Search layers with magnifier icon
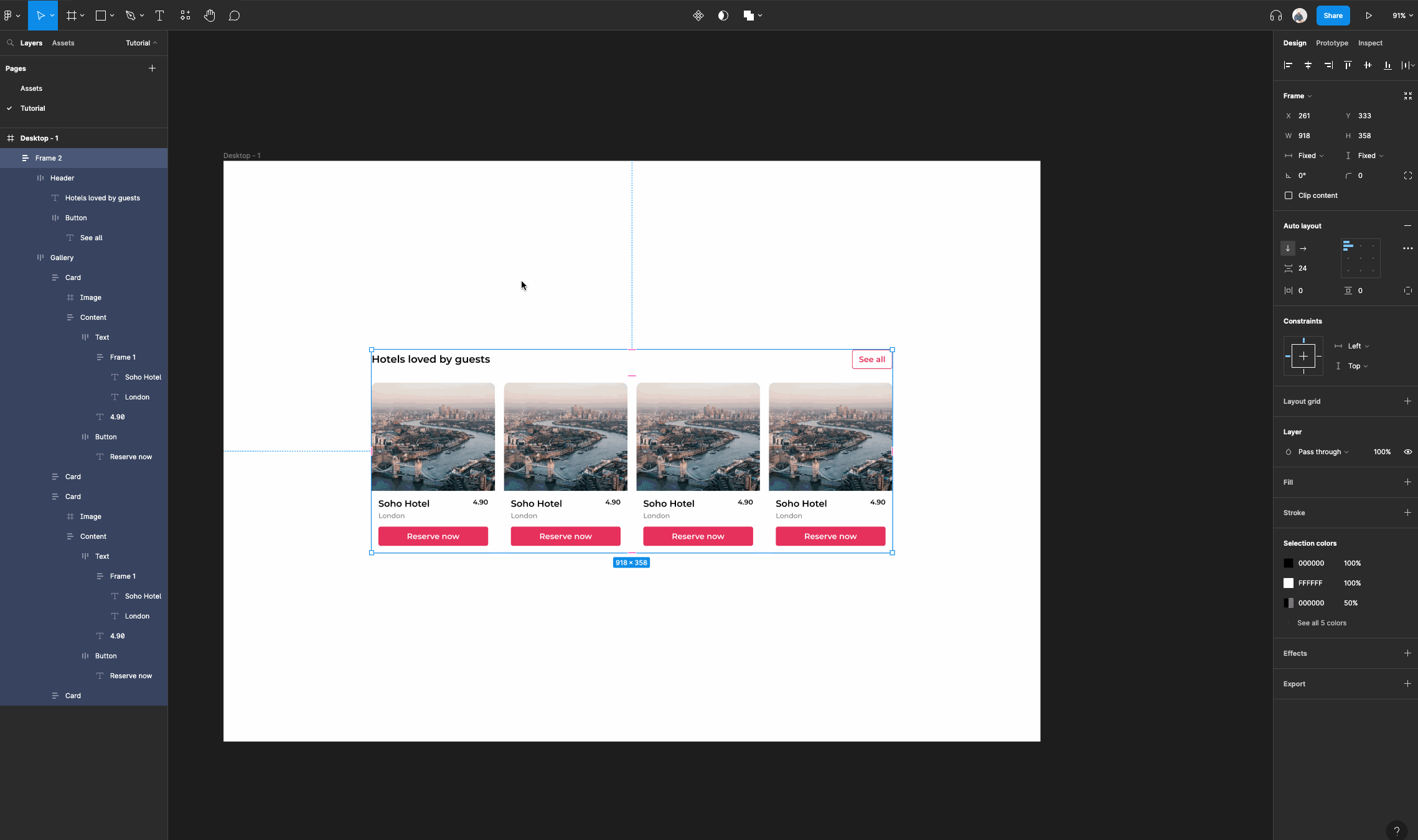 tap(11, 43)
